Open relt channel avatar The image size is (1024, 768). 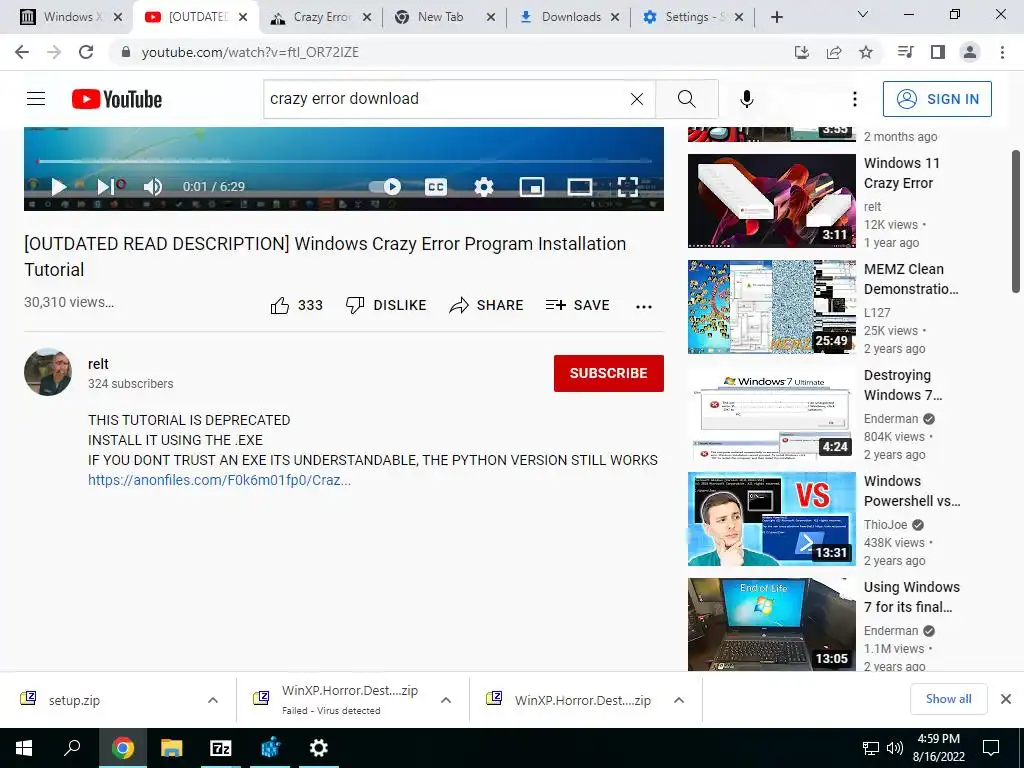[48, 372]
